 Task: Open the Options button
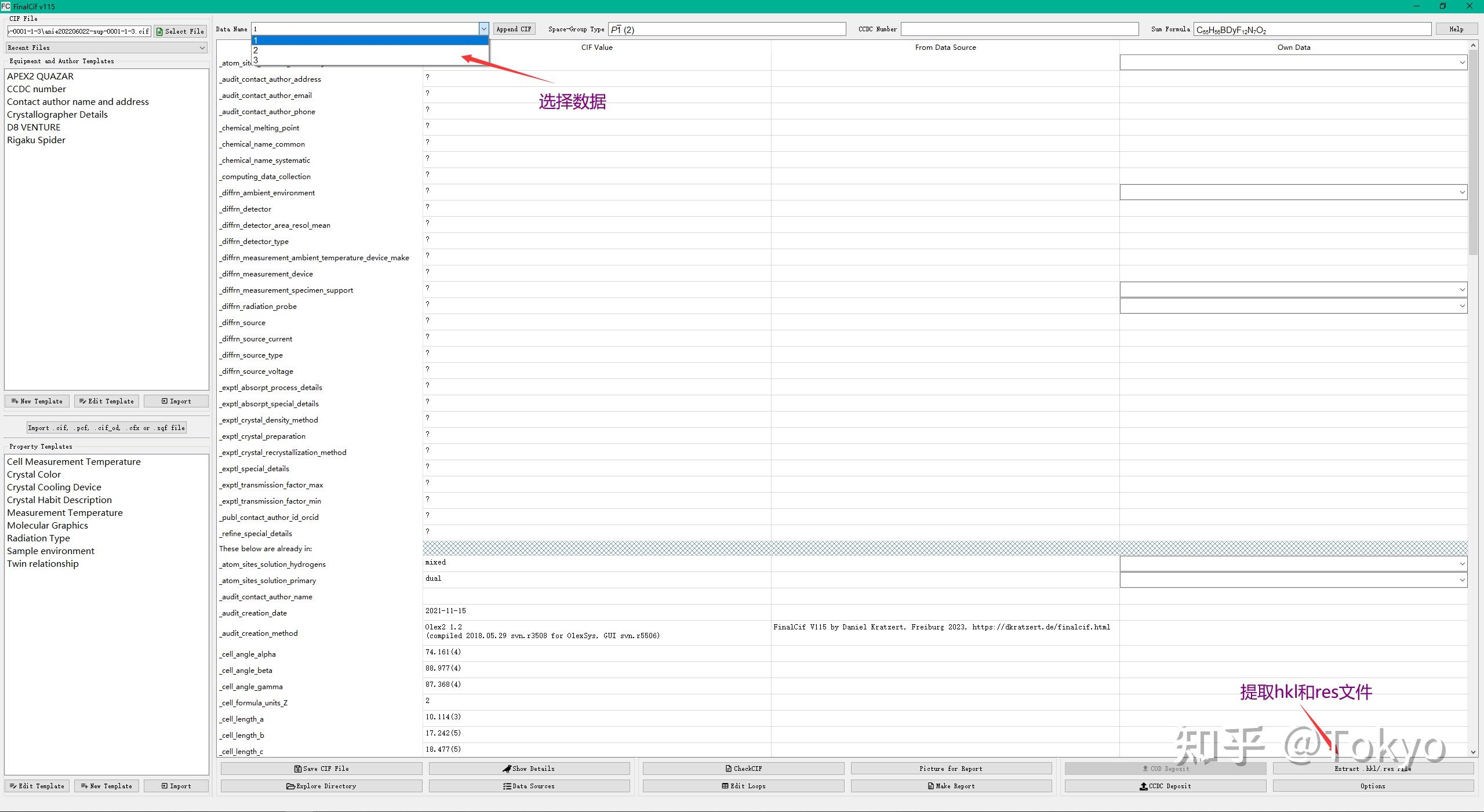coord(1373,786)
